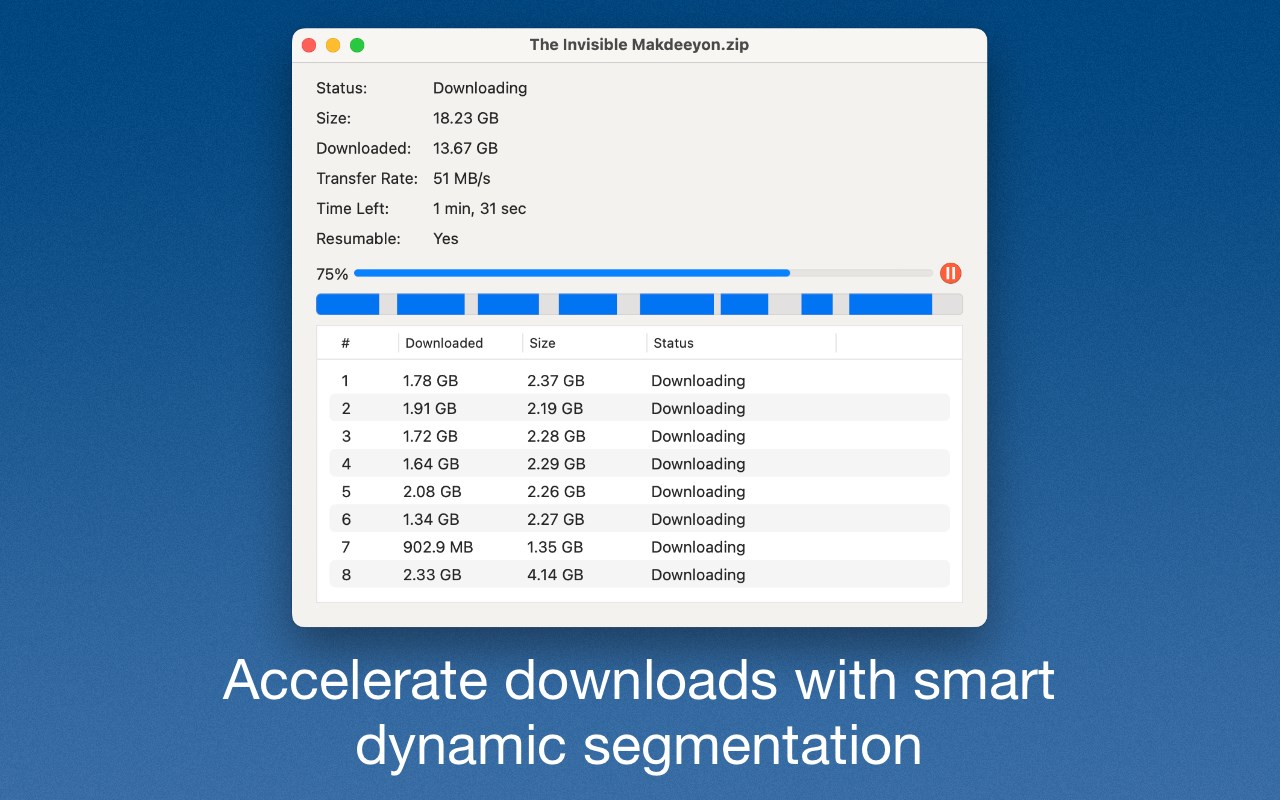The height and width of the screenshot is (800, 1280).
Task: Click the 2.29 GB size cell
Action: pos(556,464)
